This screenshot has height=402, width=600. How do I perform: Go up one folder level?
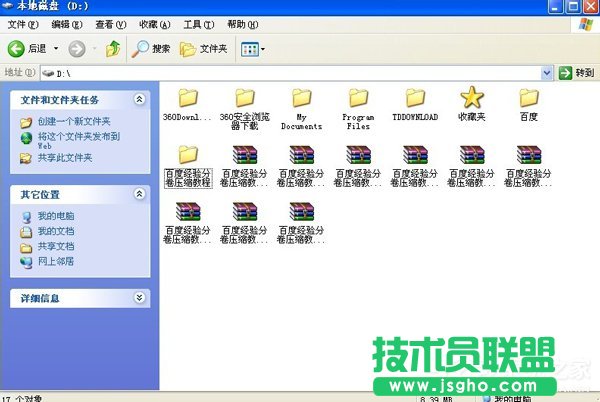(113, 48)
